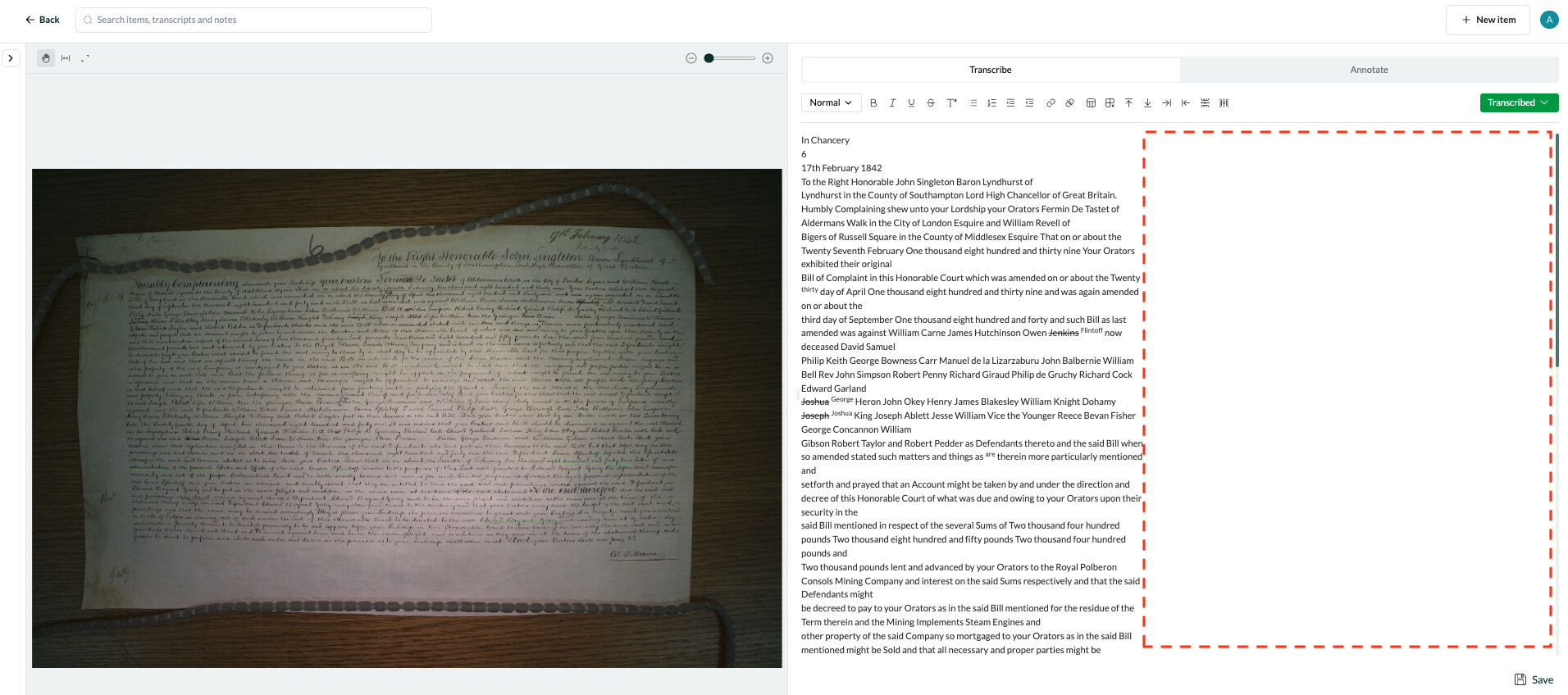The height and width of the screenshot is (695, 1568).
Task: Toggle strikethrough formatting
Action: pyautogui.click(x=931, y=102)
